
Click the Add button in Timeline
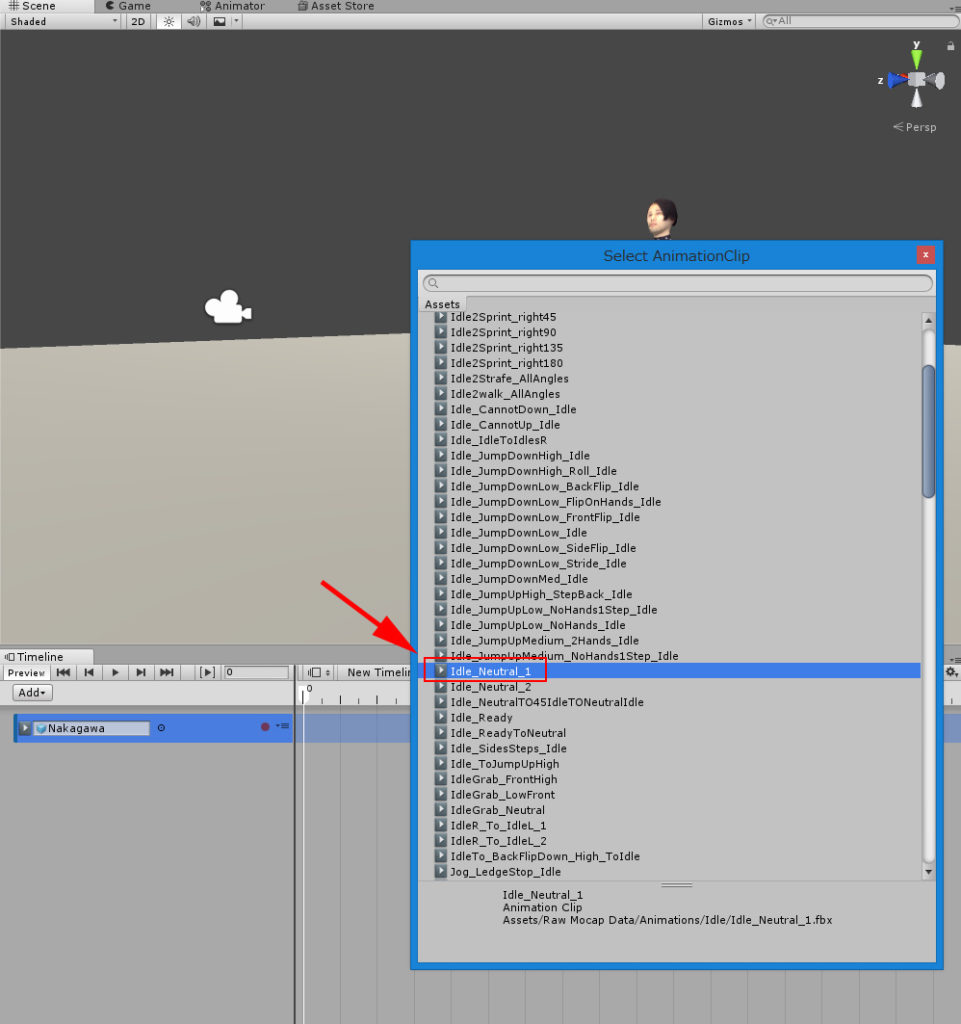pyautogui.click(x=30, y=692)
